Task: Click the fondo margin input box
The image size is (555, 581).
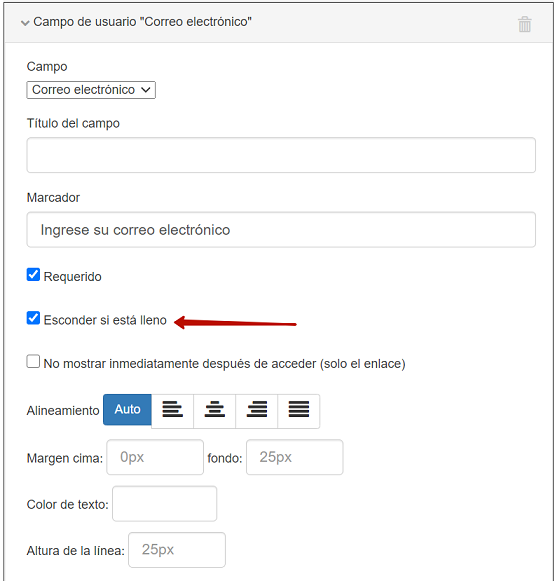Action: [295, 457]
